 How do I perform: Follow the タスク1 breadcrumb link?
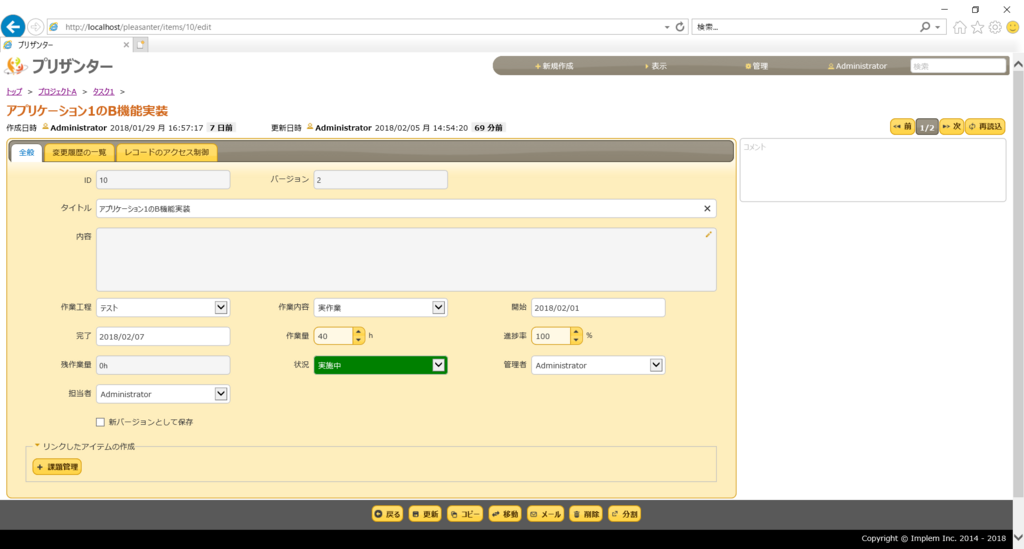pos(103,91)
